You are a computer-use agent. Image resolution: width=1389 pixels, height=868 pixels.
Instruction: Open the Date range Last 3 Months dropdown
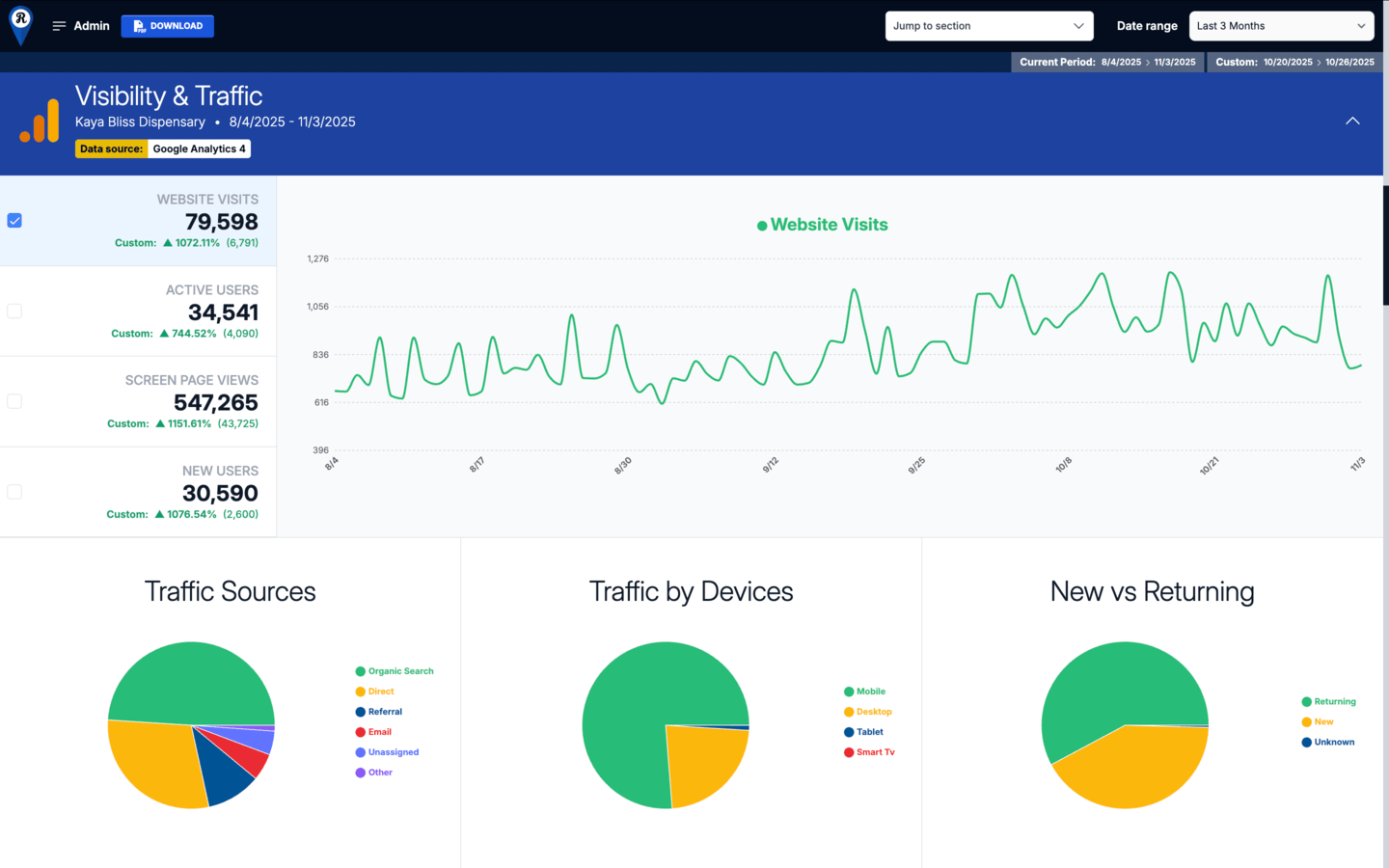1281,26
